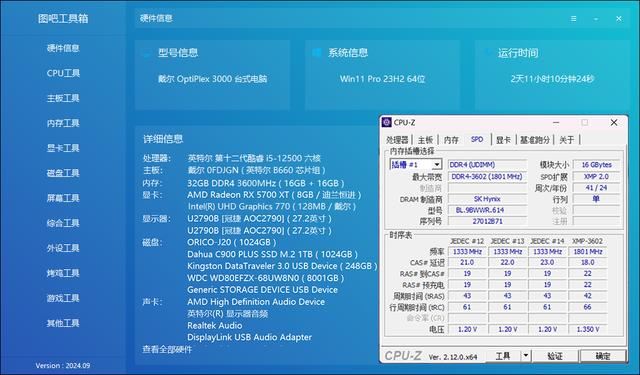Open 主板工具 in the sidebar
The width and height of the screenshot is (640, 375).
click(63, 98)
